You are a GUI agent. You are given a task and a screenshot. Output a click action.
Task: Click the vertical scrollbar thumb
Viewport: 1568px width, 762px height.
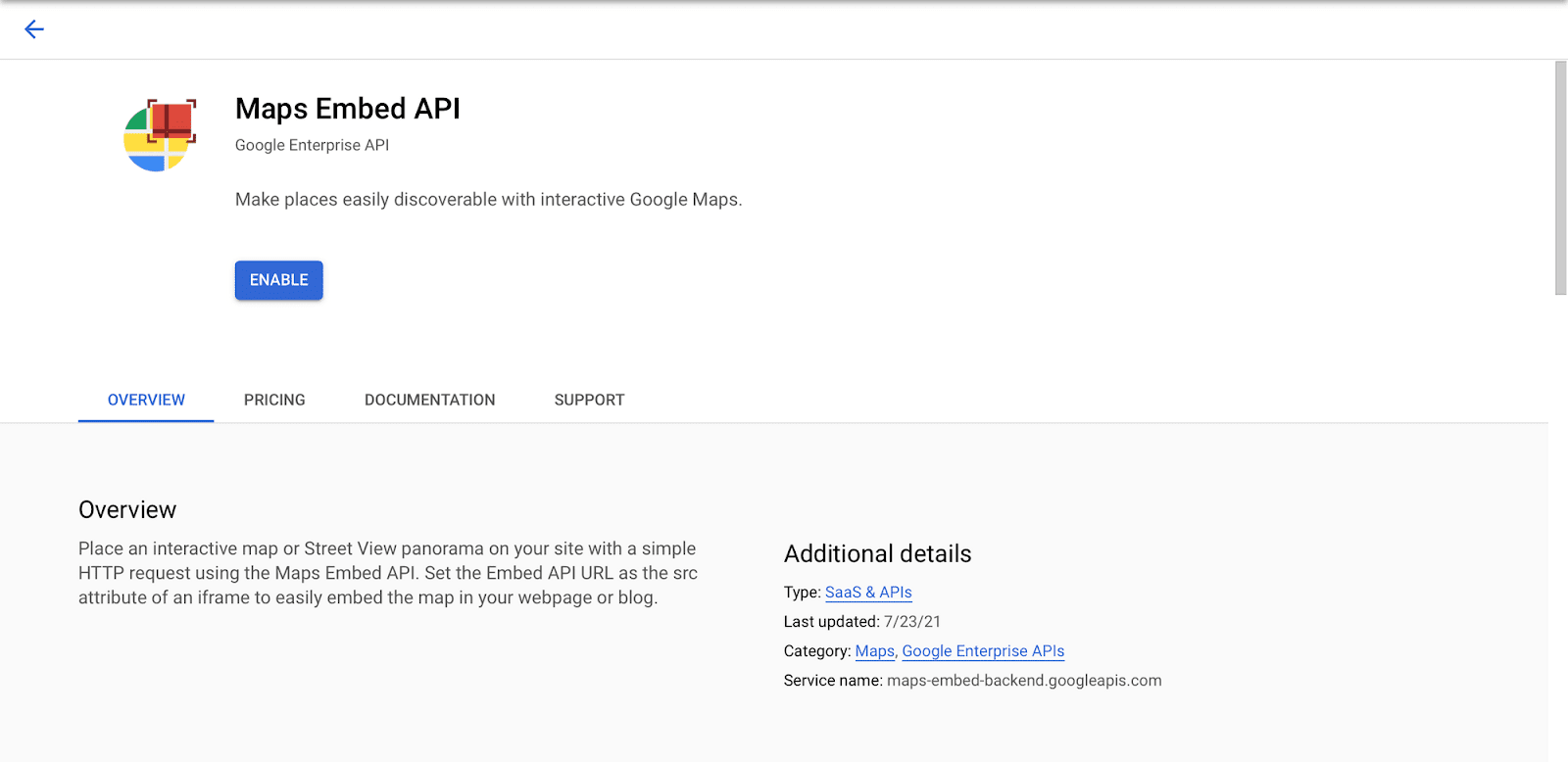pos(1560,177)
